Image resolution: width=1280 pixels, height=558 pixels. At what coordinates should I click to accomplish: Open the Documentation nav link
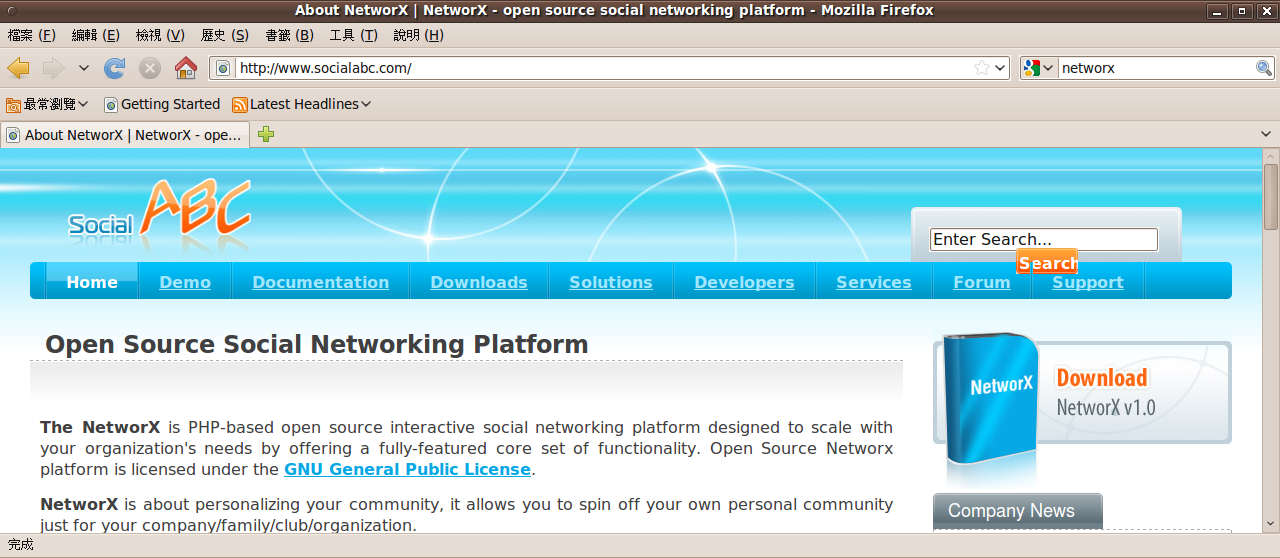click(321, 282)
